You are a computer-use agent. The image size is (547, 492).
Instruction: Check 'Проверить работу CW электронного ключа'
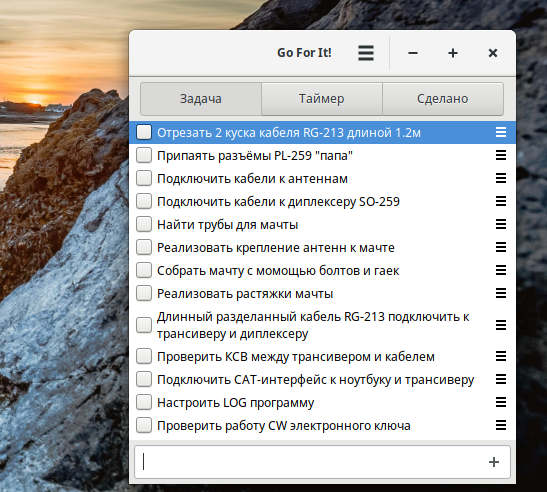coord(144,425)
